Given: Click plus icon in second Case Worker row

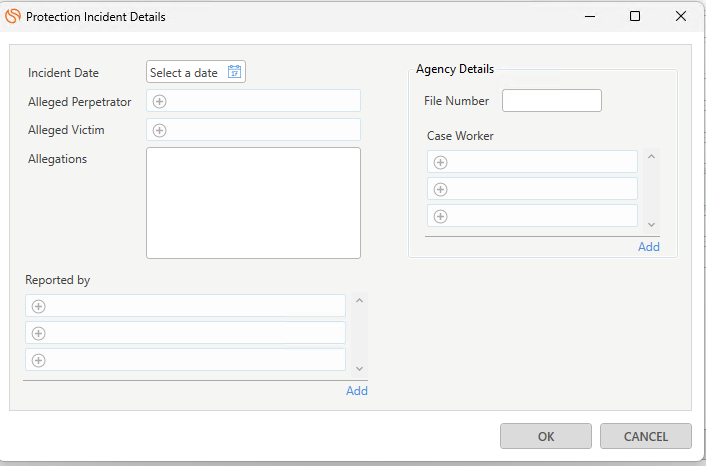Looking at the screenshot, I should coord(440,190).
